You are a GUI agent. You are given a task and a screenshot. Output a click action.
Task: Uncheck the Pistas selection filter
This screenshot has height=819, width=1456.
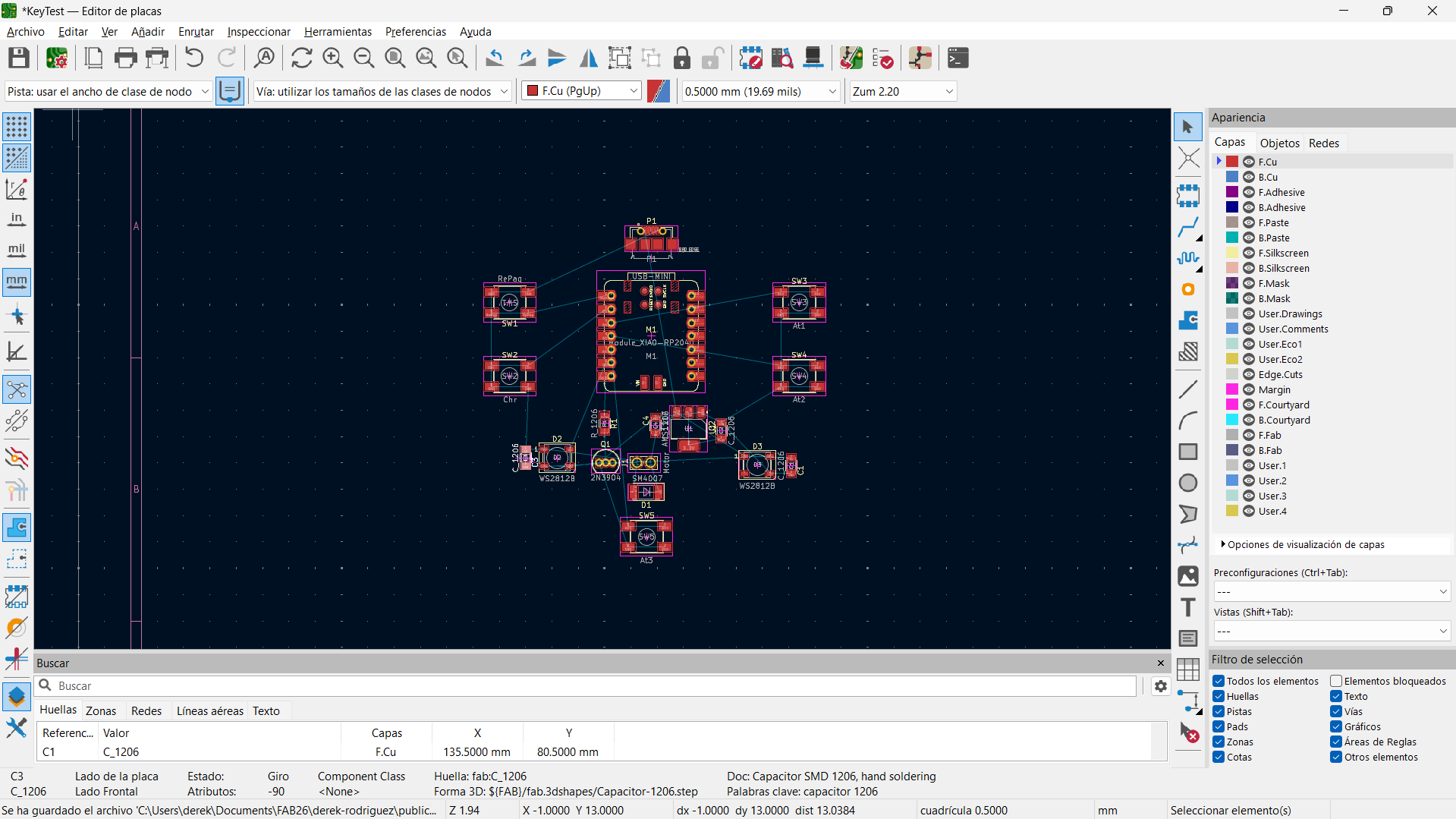(1219, 711)
